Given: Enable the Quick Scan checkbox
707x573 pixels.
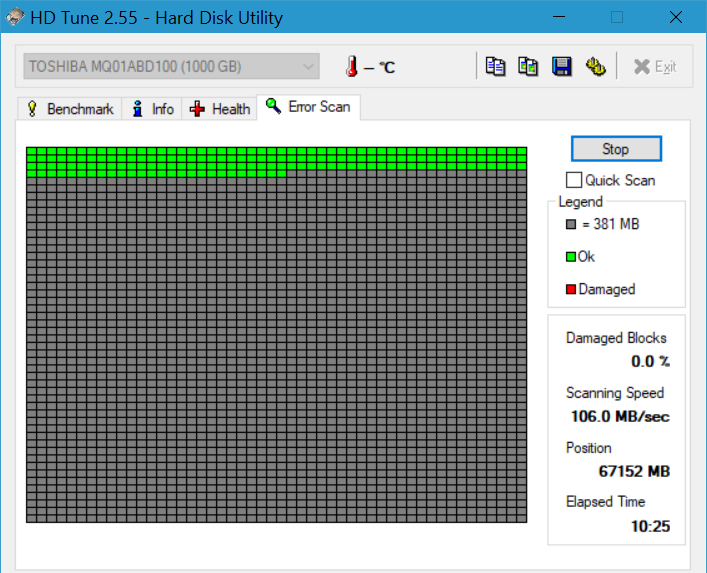Looking at the screenshot, I should point(574,180).
